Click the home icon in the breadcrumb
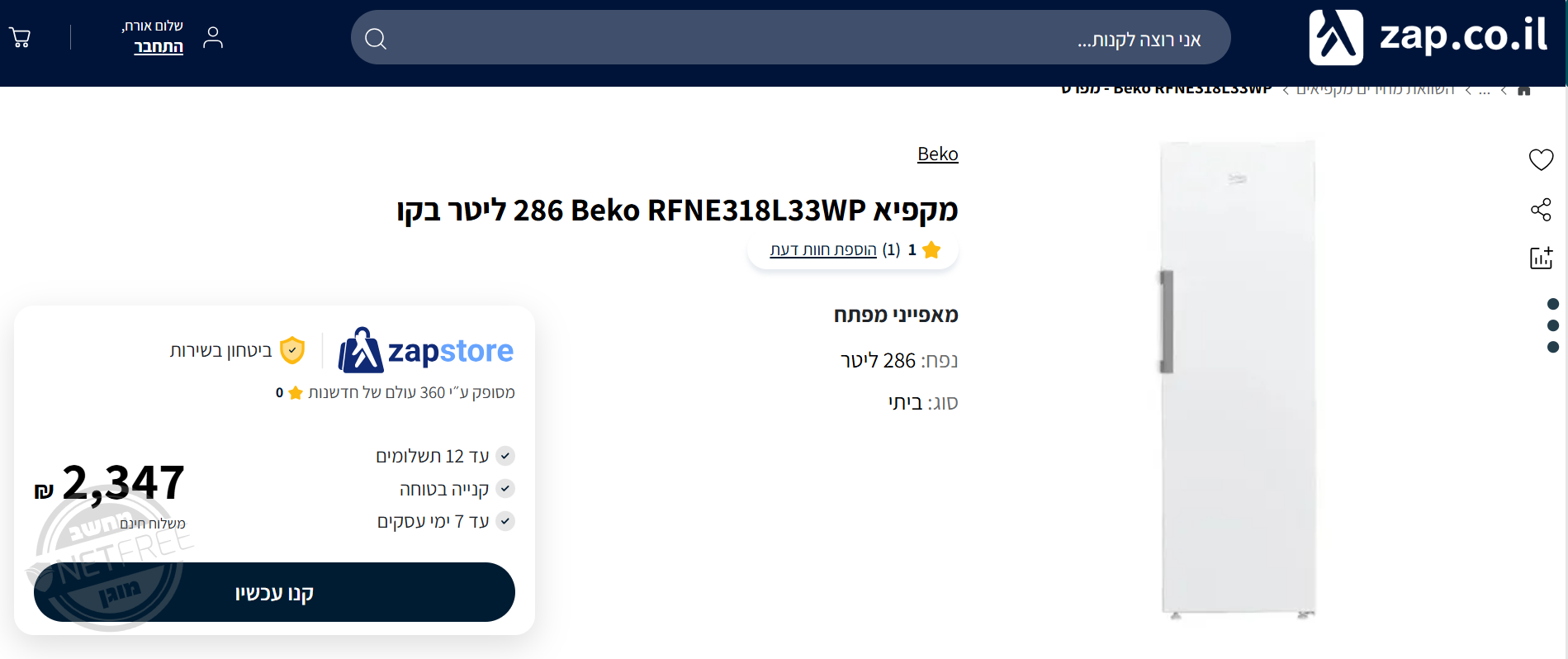The width and height of the screenshot is (1568, 659). 1523,89
